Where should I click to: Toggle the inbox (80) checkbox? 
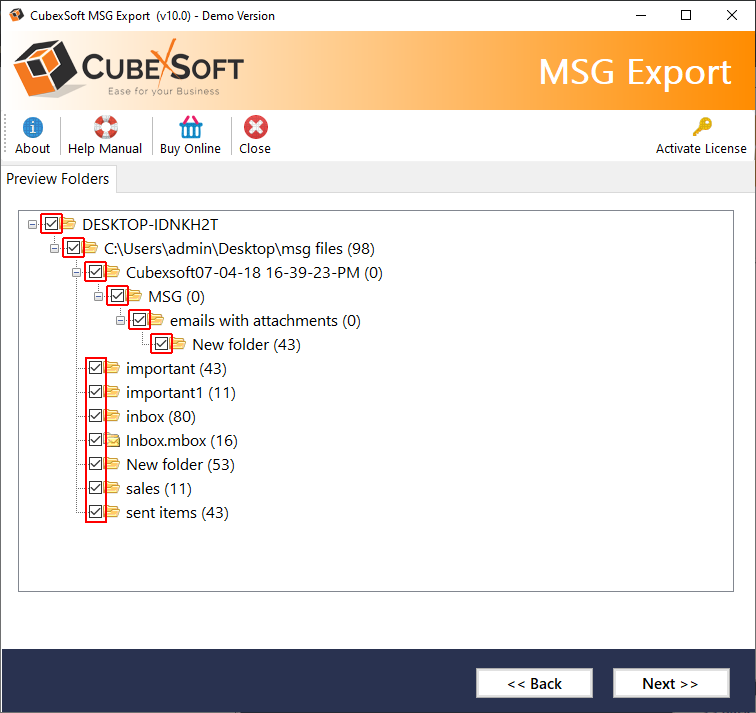tap(96, 416)
